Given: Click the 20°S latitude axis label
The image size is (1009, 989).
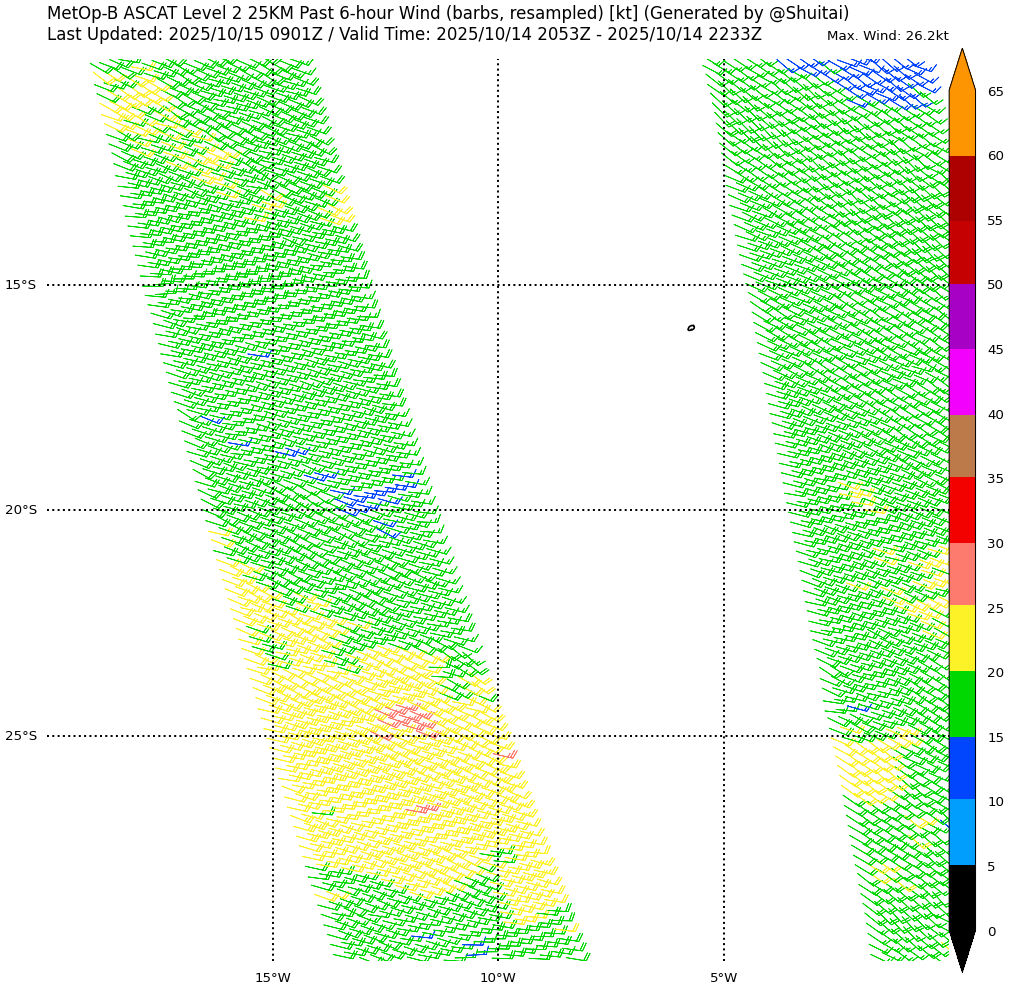Looking at the screenshot, I should [20, 510].
